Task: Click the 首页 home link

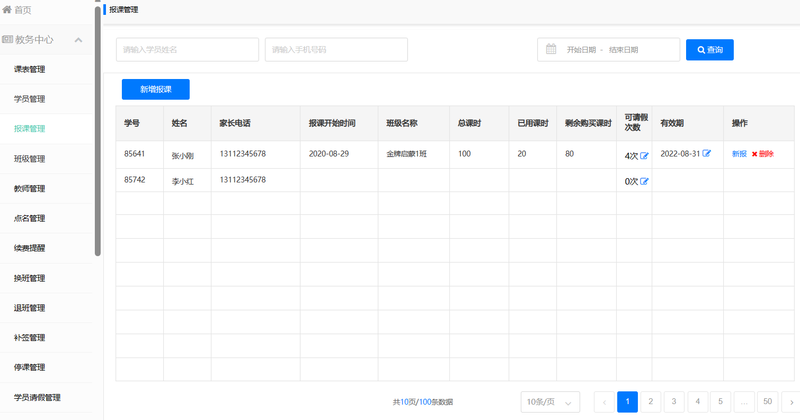Action: coord(22,10)
